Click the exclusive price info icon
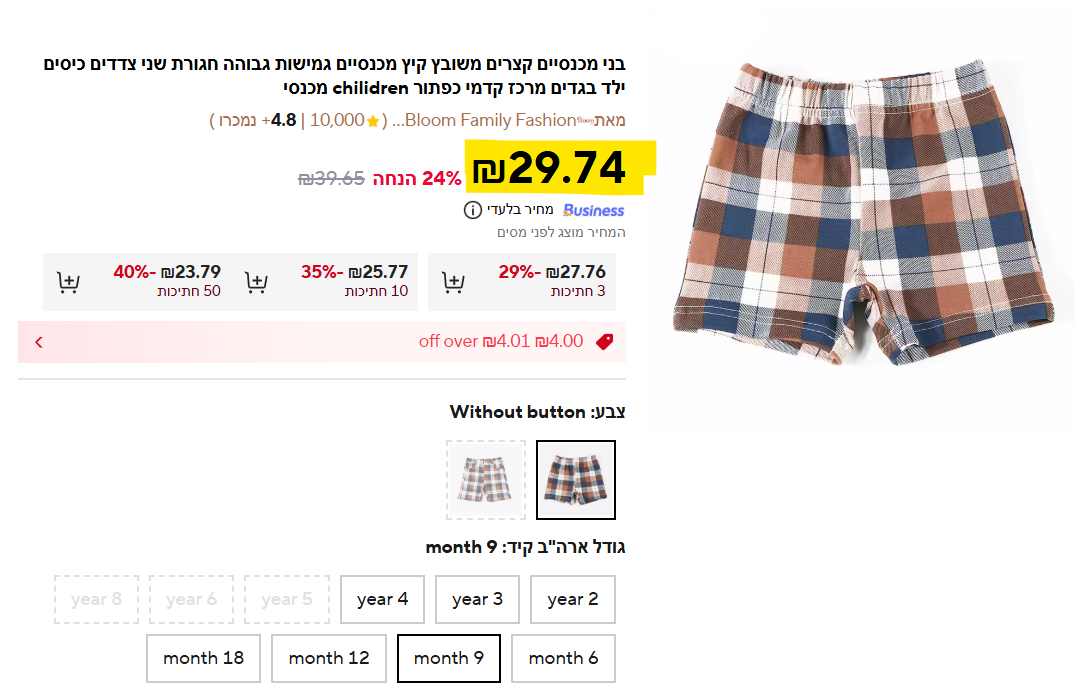 [473, 210]
